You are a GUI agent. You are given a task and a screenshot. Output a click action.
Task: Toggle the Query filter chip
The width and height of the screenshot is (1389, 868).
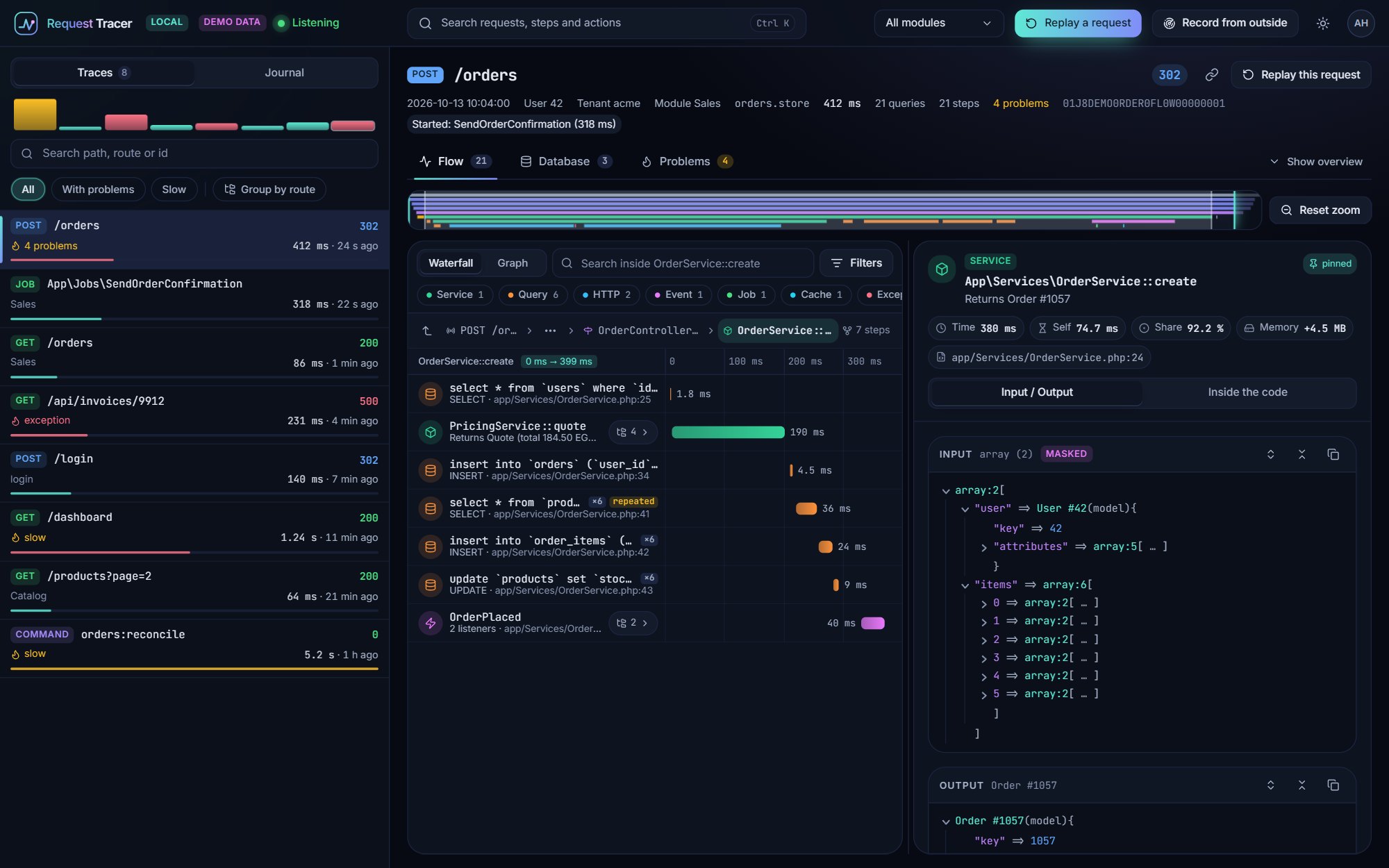pos(533,294)
